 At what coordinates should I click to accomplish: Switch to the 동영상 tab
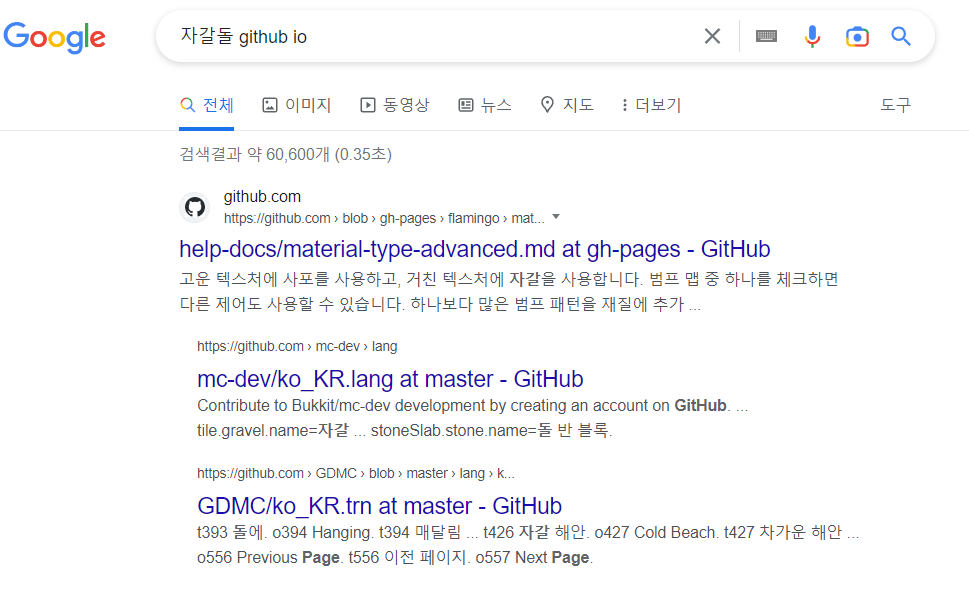[x=395, y=105]
